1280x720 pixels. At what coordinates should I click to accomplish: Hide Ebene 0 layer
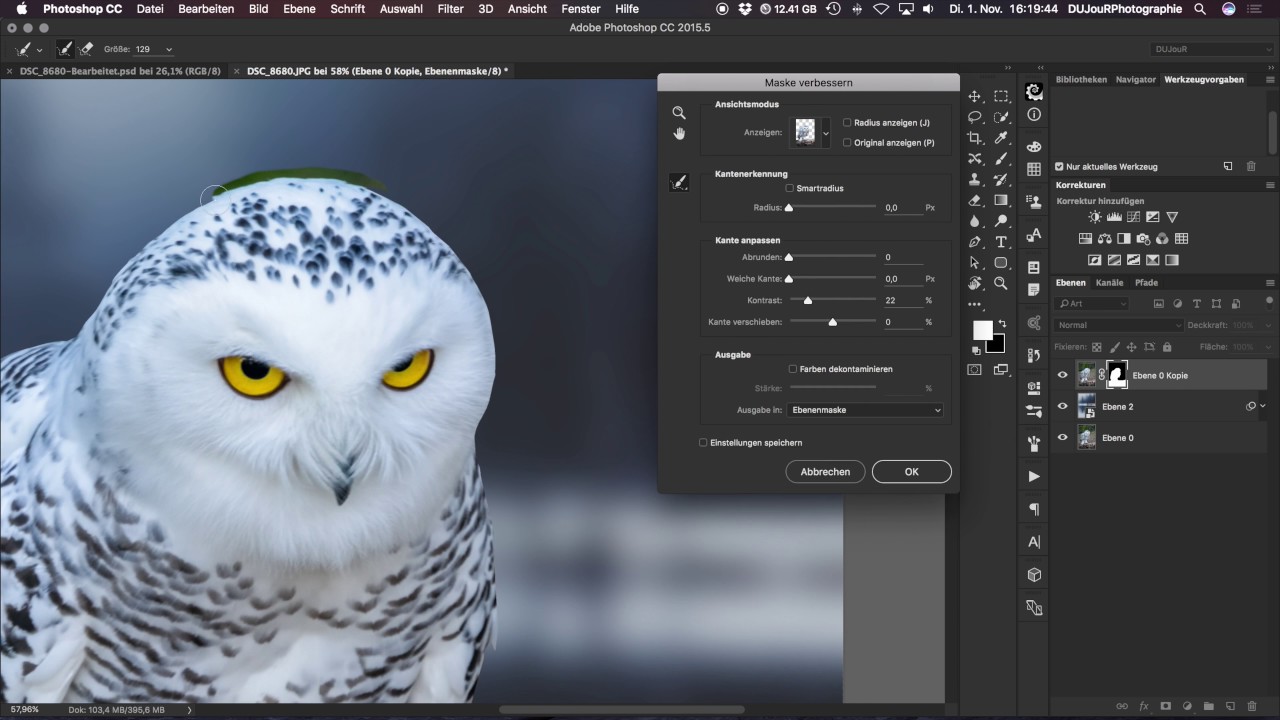pyautogui.click(x=1063, y=438)
